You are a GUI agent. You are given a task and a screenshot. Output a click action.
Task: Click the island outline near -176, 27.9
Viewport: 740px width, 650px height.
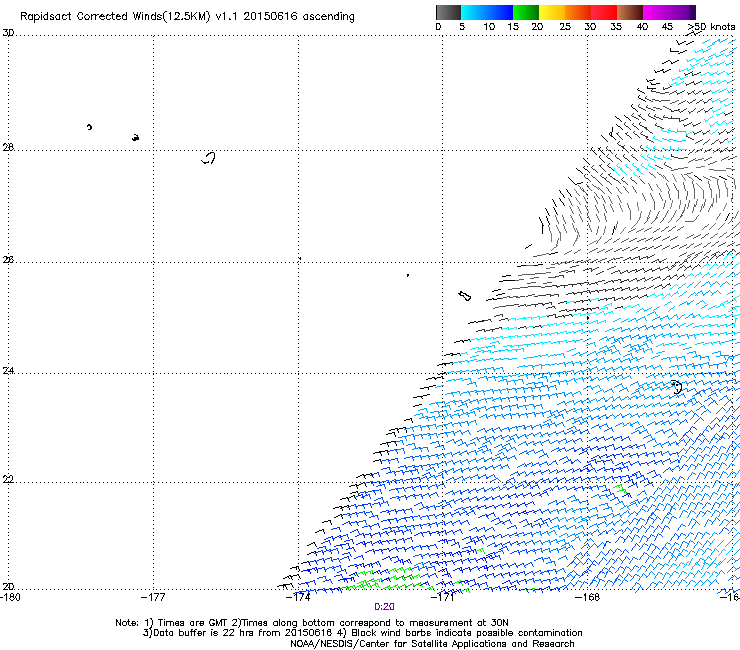(209, 158)
